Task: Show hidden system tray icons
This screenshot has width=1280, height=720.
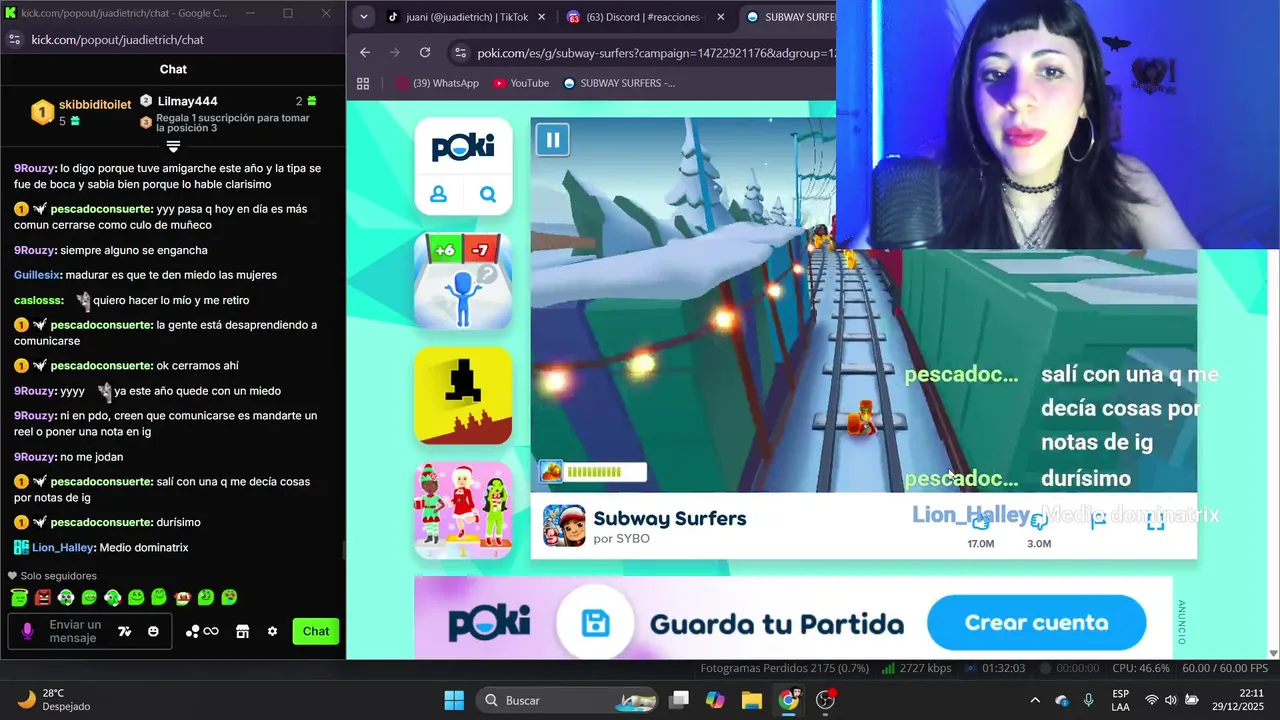Action: 1035,700
